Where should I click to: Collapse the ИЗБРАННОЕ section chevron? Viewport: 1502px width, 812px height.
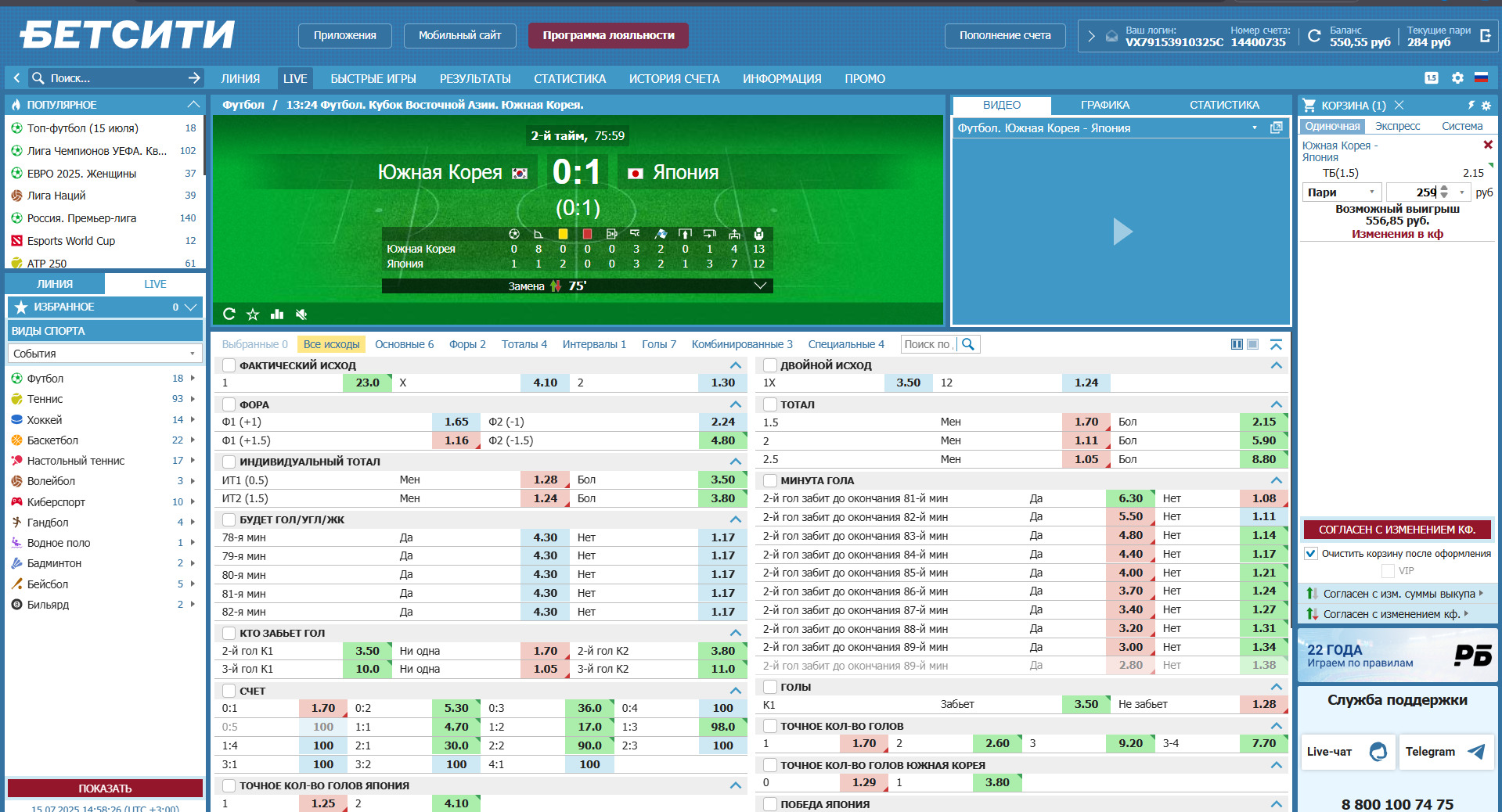point(189,307)
